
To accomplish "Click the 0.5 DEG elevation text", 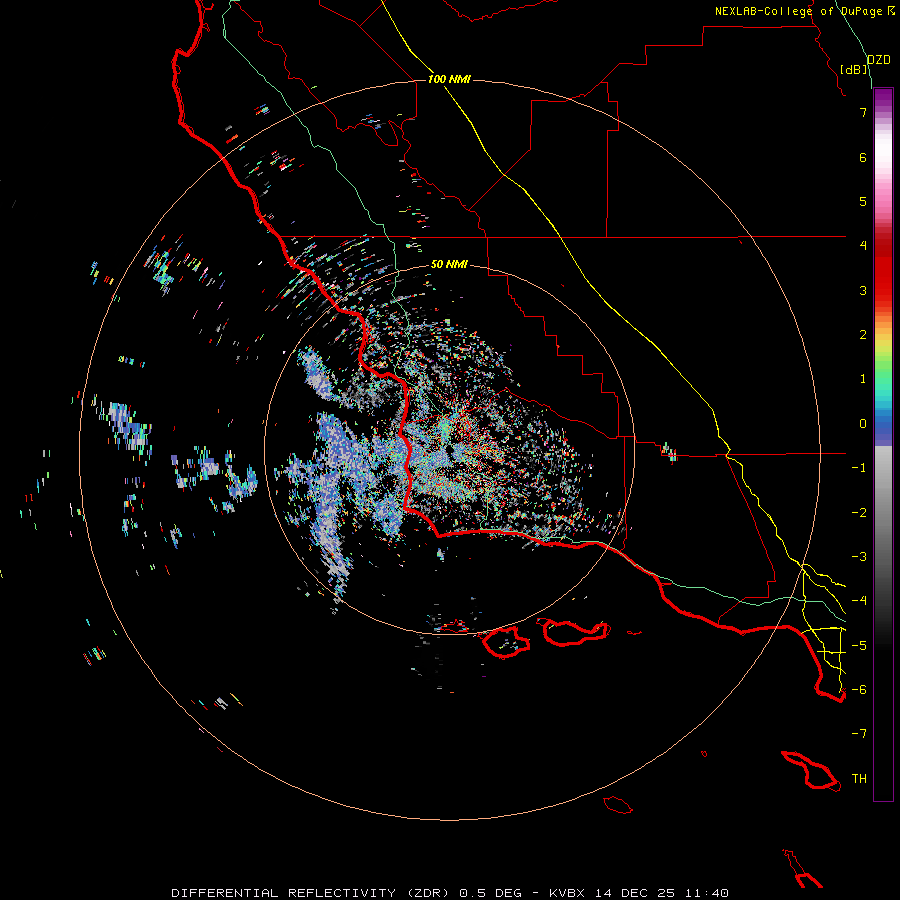I will click(x=491, y=893).
